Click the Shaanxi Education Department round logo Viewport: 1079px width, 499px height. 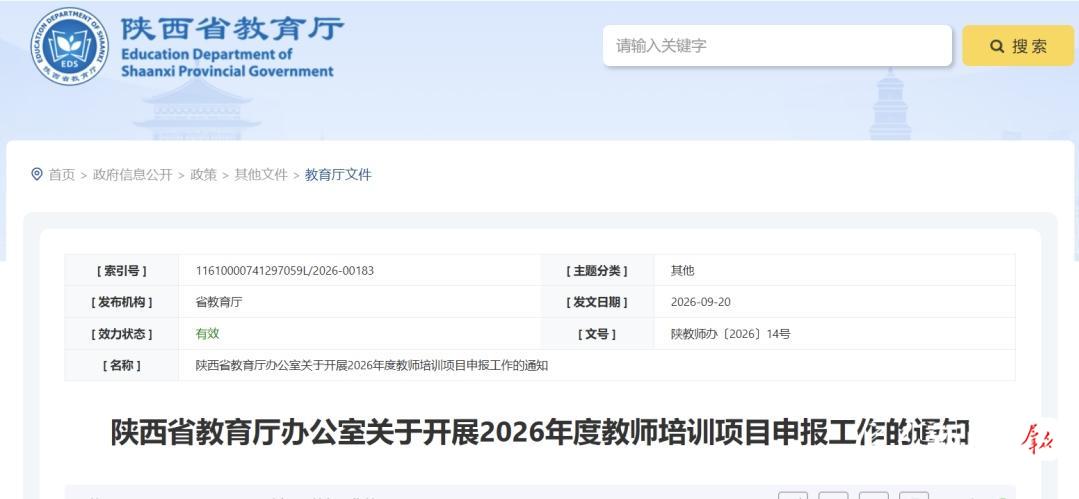pos(70,46)
